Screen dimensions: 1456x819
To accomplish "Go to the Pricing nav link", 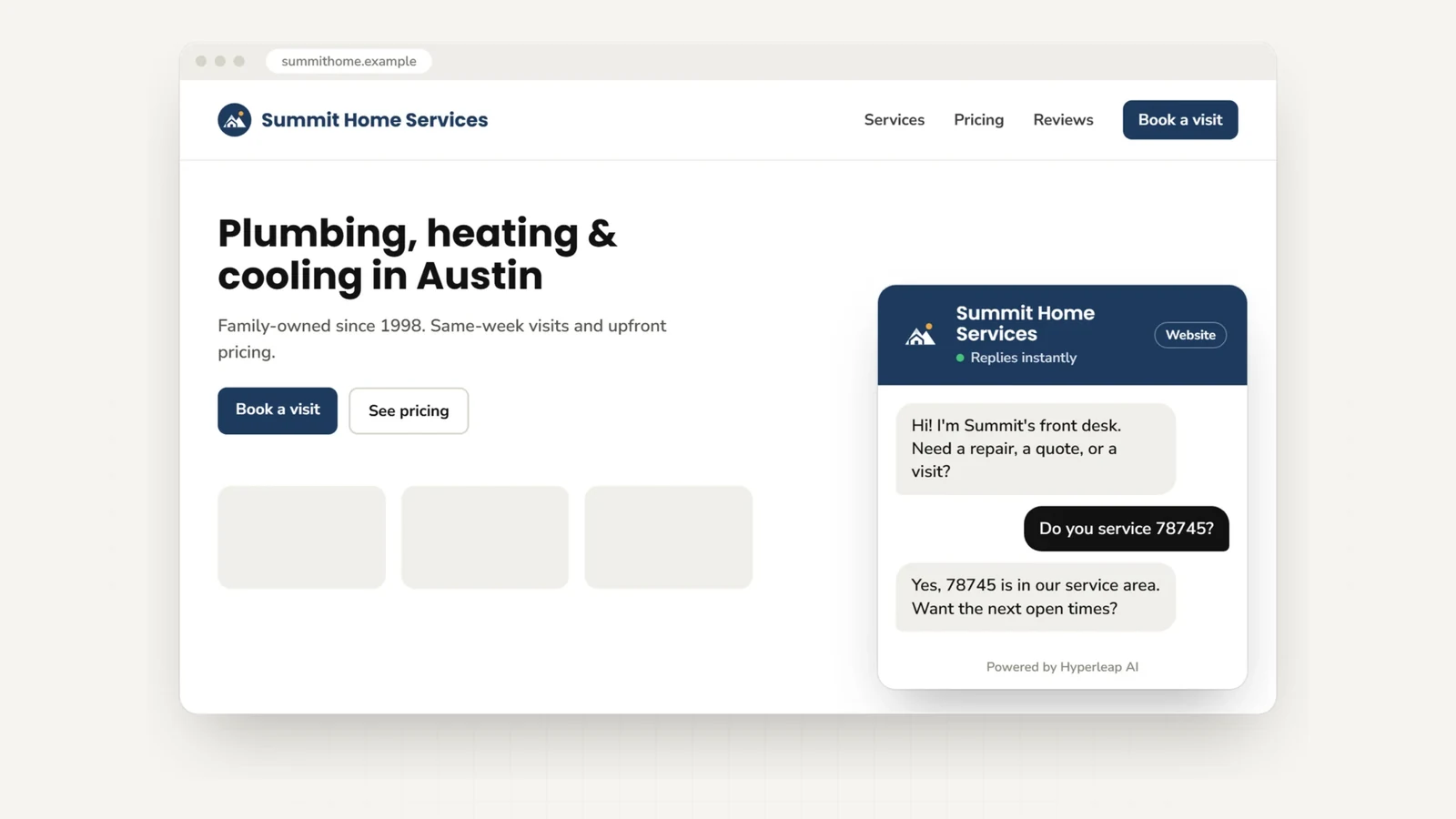I will click(x=978, y=120).
